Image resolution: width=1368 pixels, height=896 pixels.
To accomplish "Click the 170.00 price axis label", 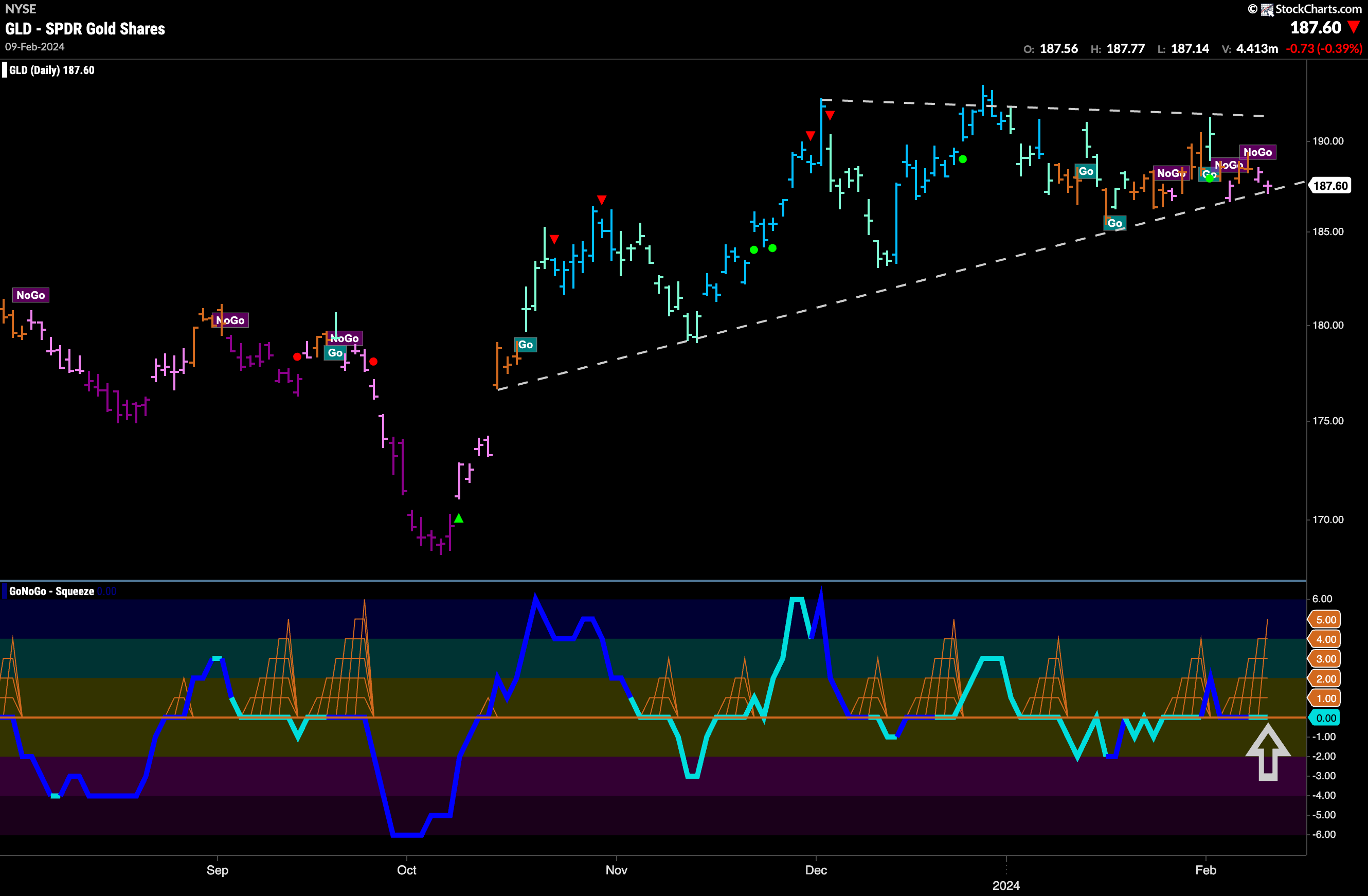I will click(x=1328, y=519).
